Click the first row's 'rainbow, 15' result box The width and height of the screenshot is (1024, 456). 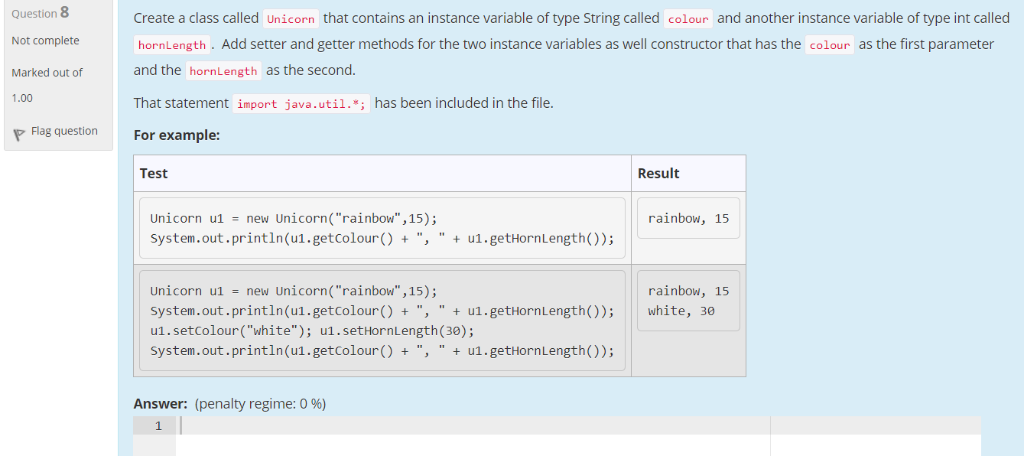click(x=688, y=218)
